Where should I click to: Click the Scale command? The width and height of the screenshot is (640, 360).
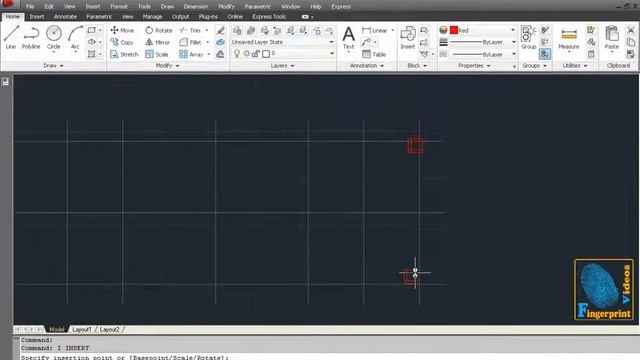pos(157,54)
